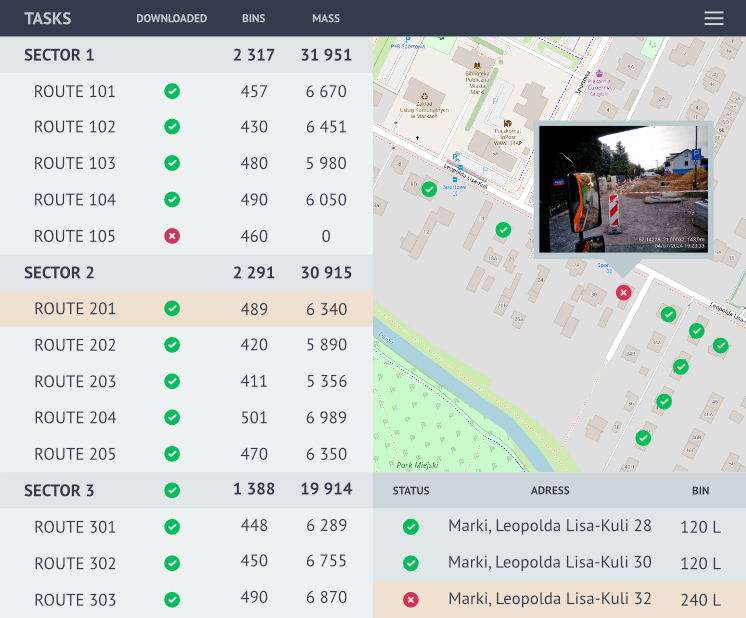Viewport: 746px width, 618px height.
Task: Click the red failed-pickup map marker
Action: [x=623, y=292]
